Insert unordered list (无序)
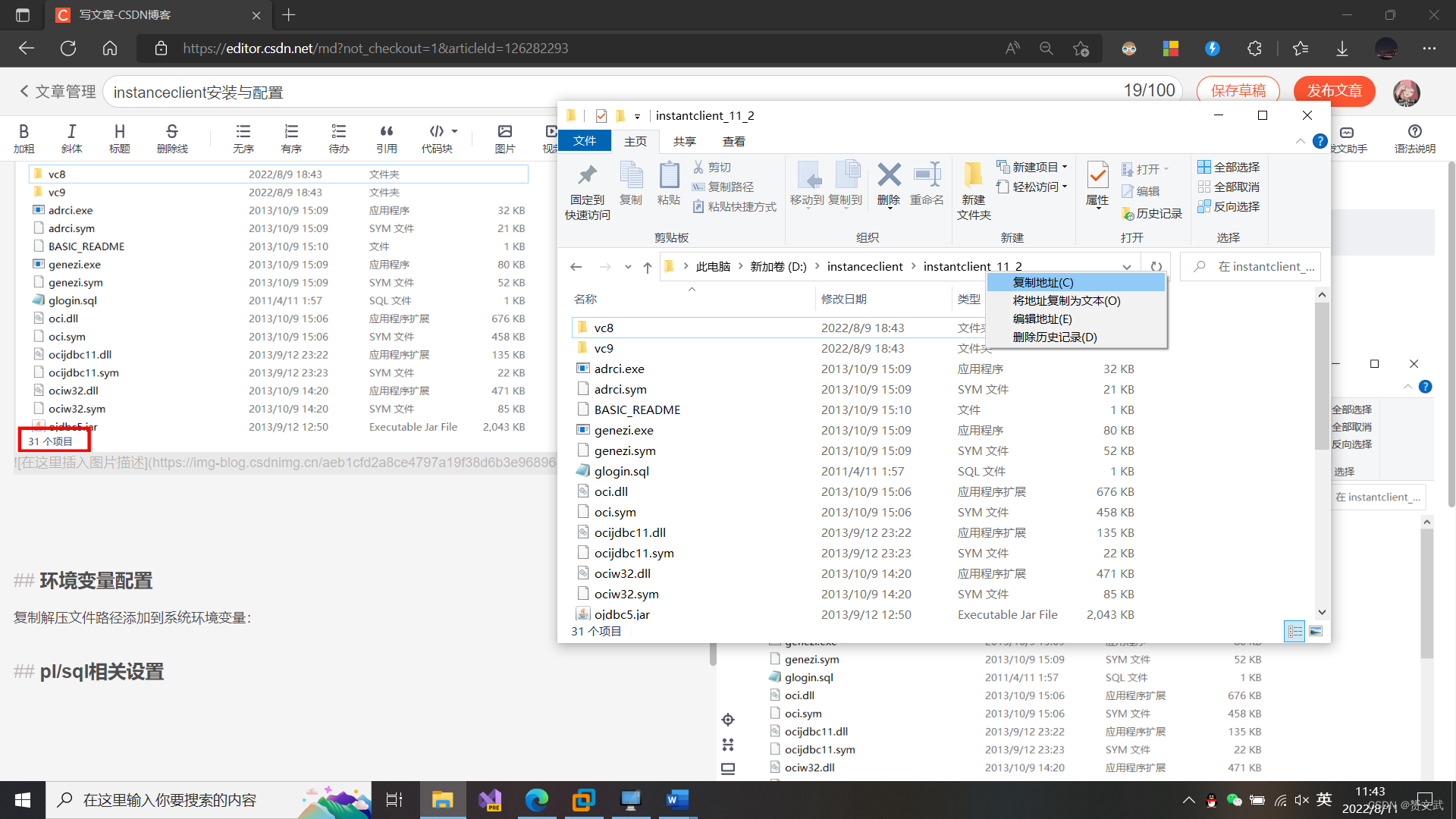 pos(243,138)
